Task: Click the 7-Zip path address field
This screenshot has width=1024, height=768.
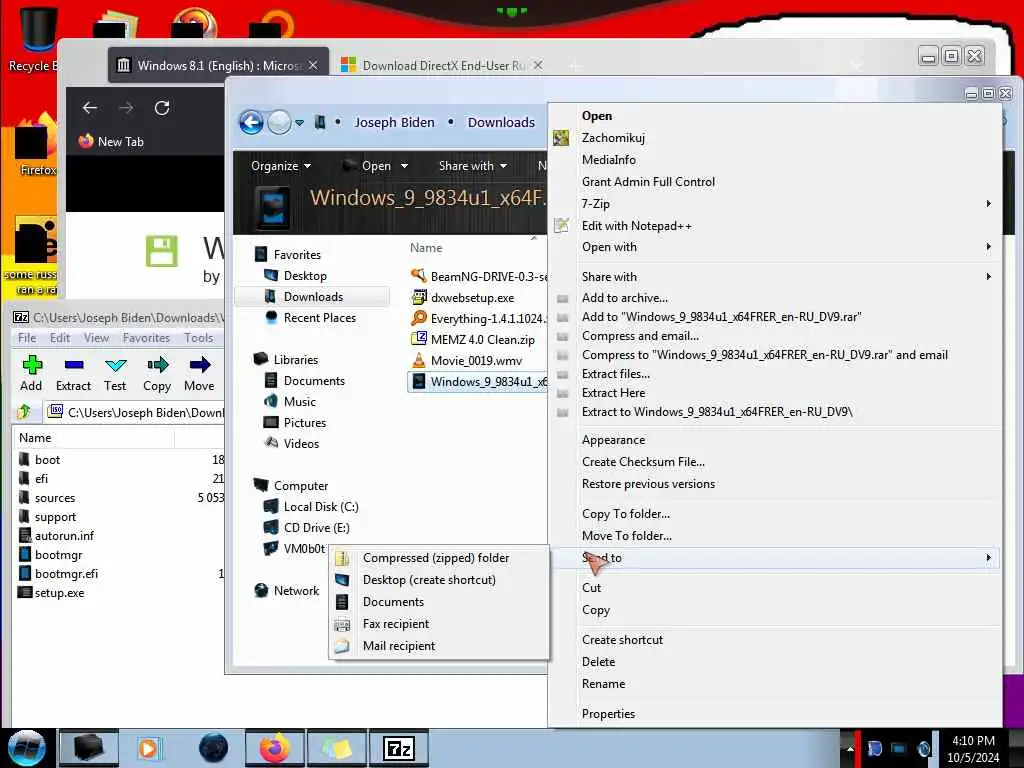Action: coord(135,412)
